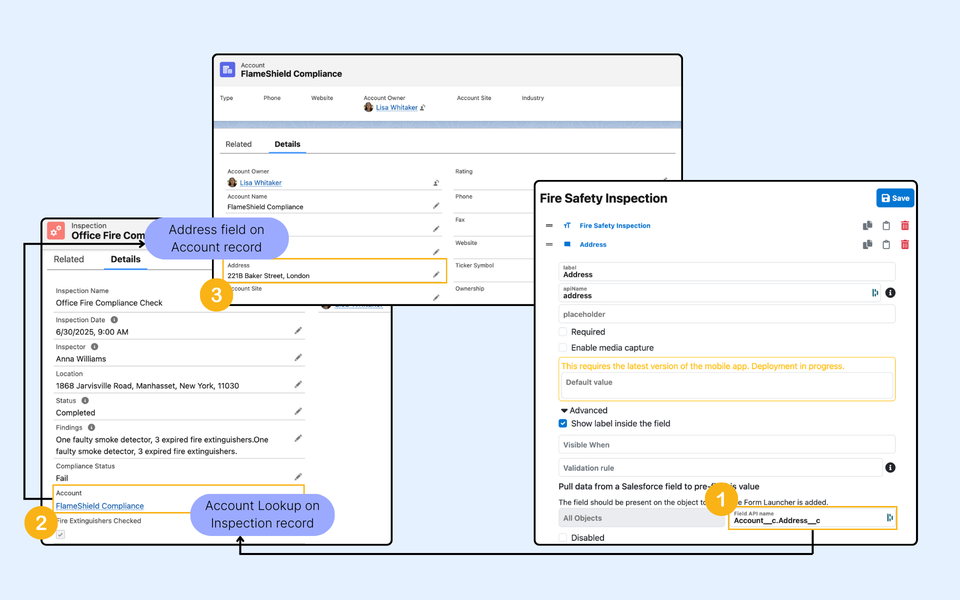Click the drag handle on the Address row

click(x=549, y=244)
